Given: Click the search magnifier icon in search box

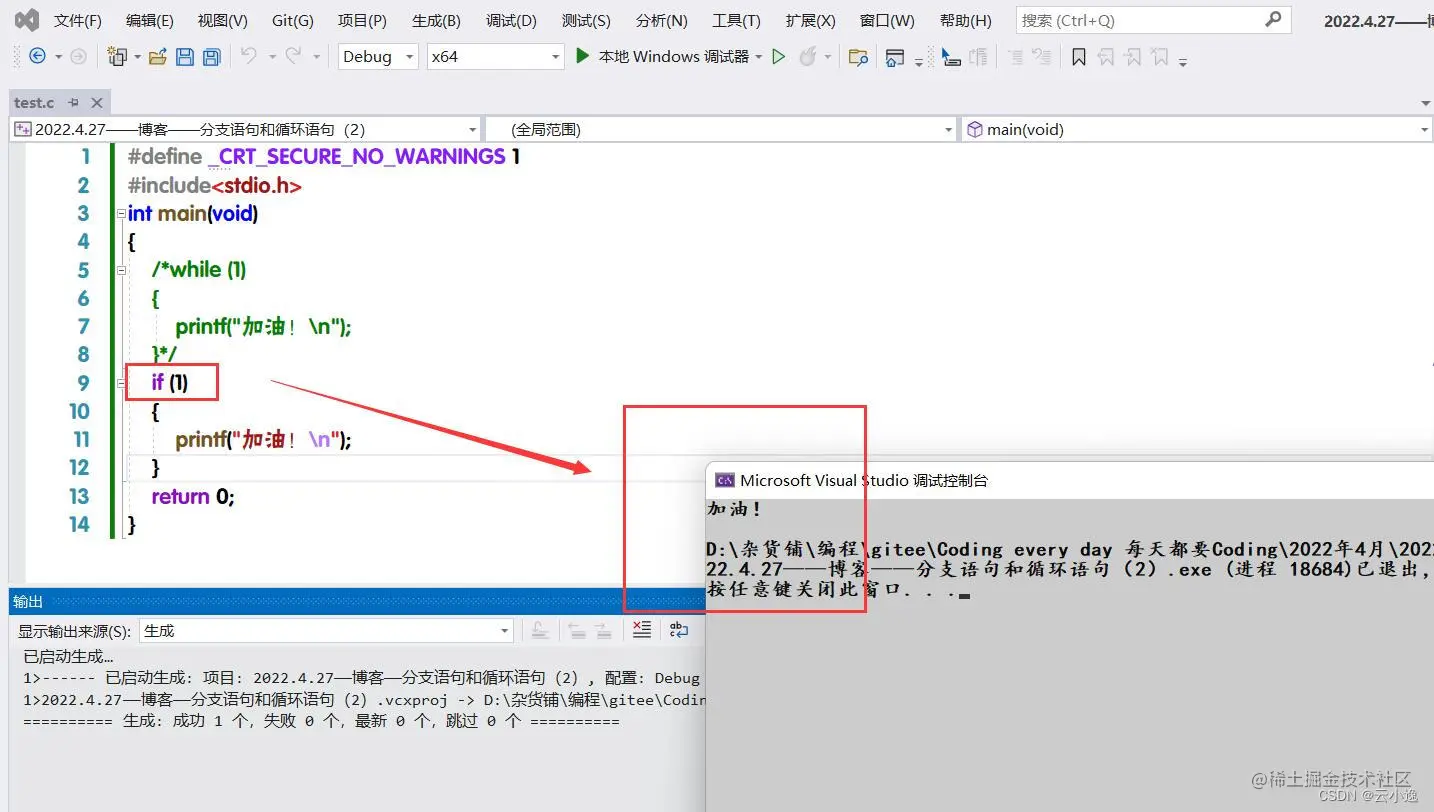Looking at the screenshot, I should click(x=1272, y=19).
